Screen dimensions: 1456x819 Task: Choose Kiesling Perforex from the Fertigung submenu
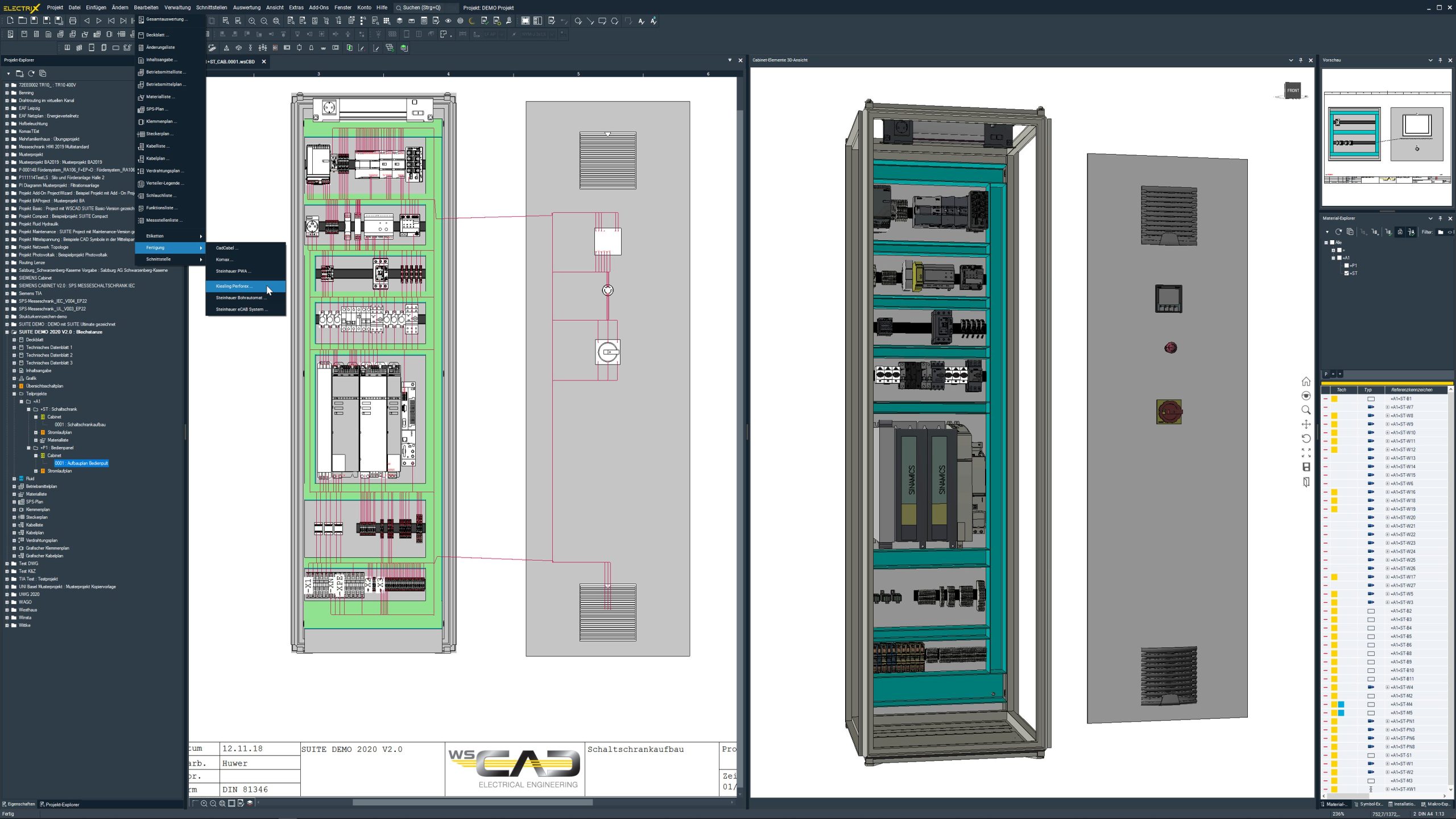tap(234, 286)
